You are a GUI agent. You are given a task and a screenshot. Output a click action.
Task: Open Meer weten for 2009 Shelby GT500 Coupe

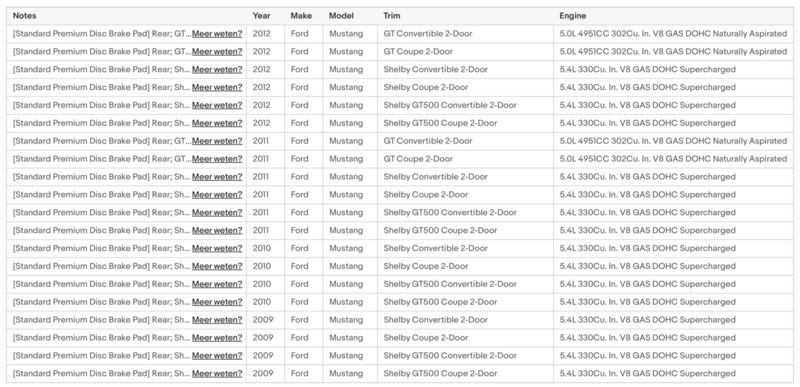pyautogui.click(x=217, y=373)
